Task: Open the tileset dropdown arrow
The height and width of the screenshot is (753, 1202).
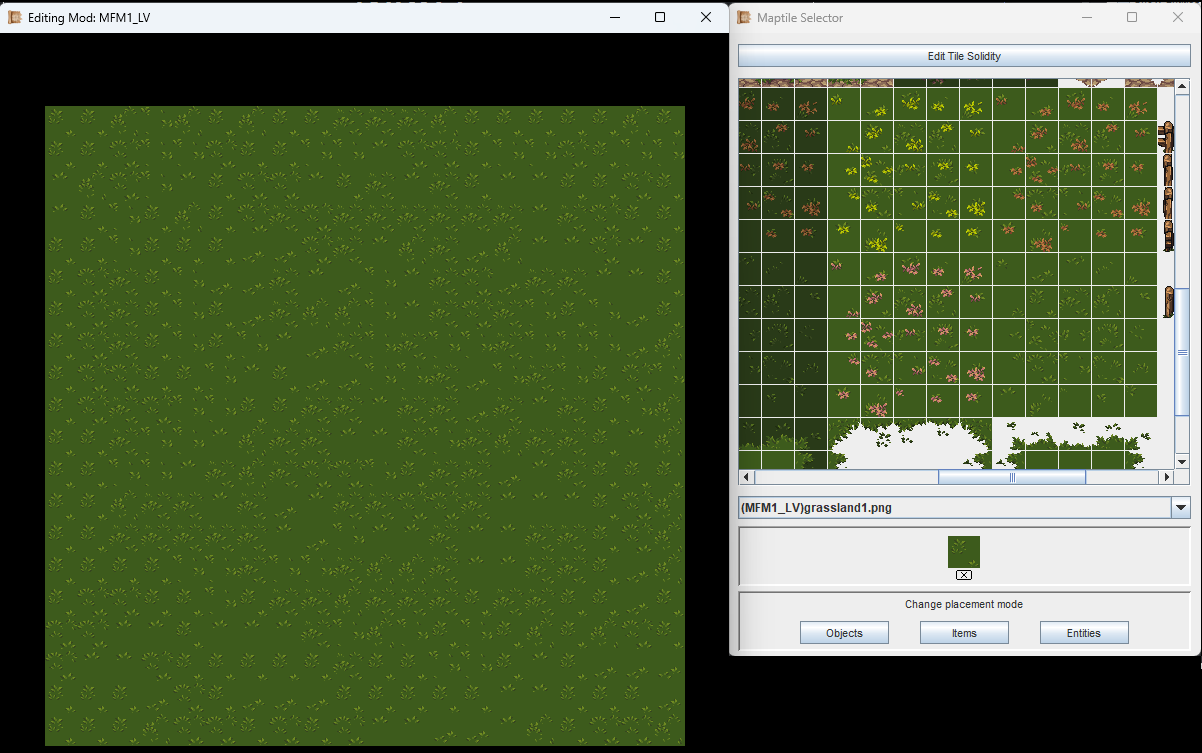Action: [1181, 508]
